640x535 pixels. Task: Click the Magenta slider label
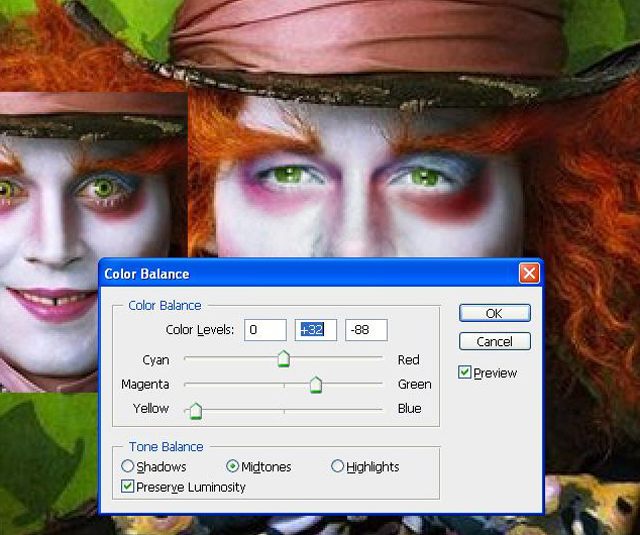coord(145,384)
